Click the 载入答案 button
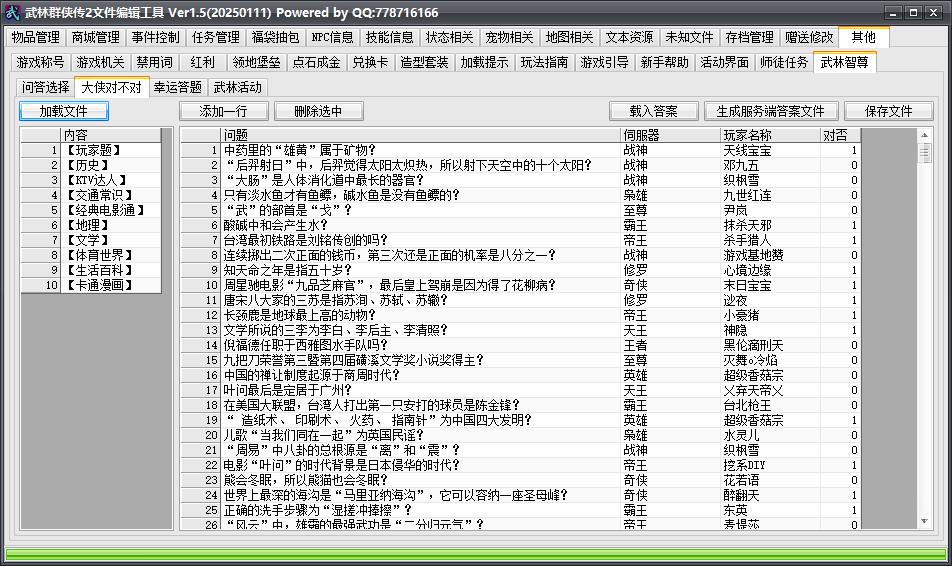The width and height of the screenshot is (952, 566). click(654, 111)
